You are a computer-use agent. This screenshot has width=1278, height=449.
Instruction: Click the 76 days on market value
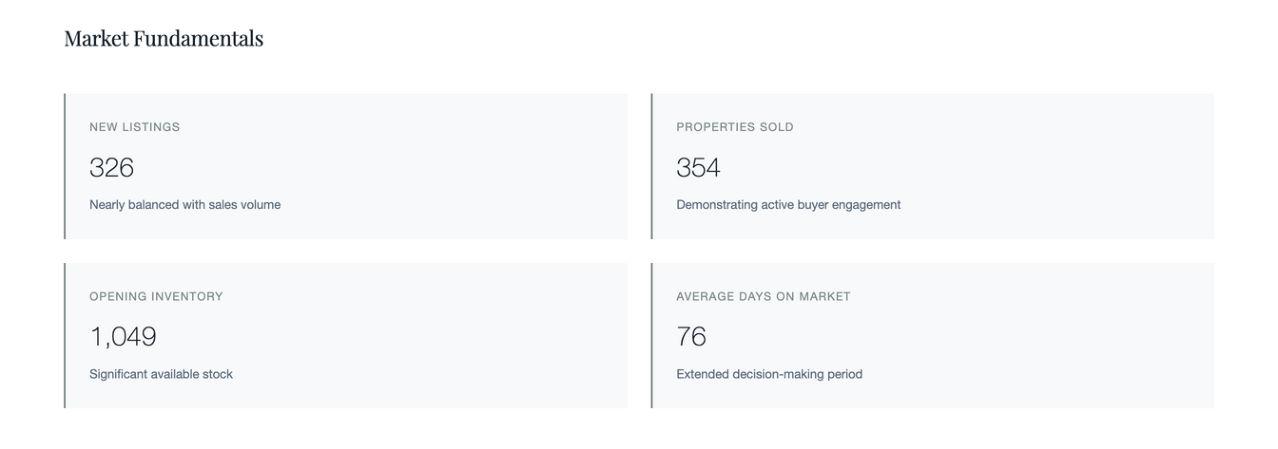coord(691,337)
